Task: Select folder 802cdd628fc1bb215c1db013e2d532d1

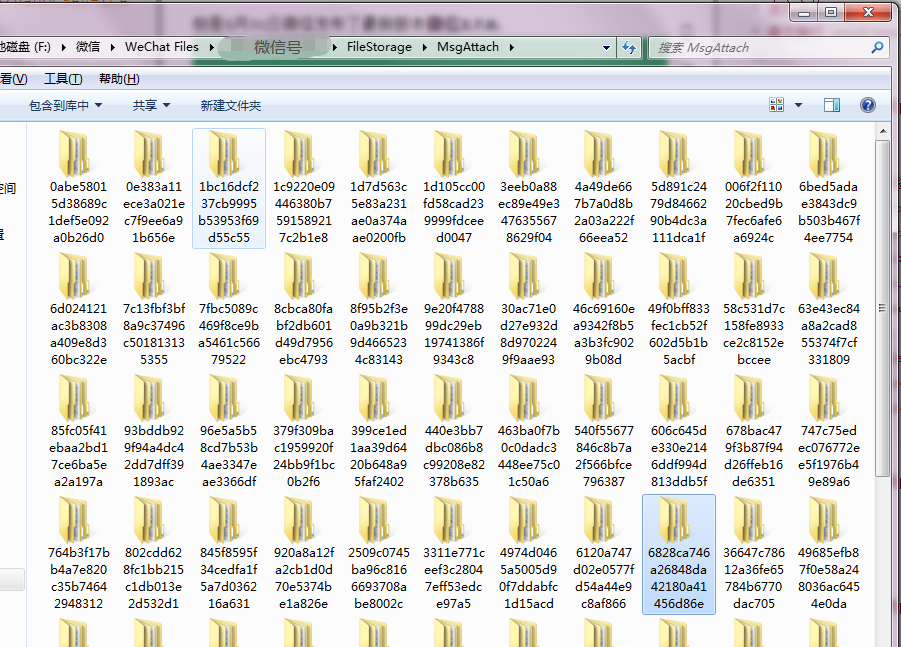Action: coord(153,554)
